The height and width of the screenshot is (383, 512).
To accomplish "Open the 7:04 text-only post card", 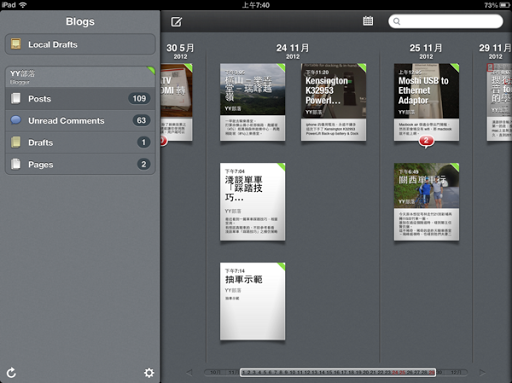I will click(x=252, y=202).
